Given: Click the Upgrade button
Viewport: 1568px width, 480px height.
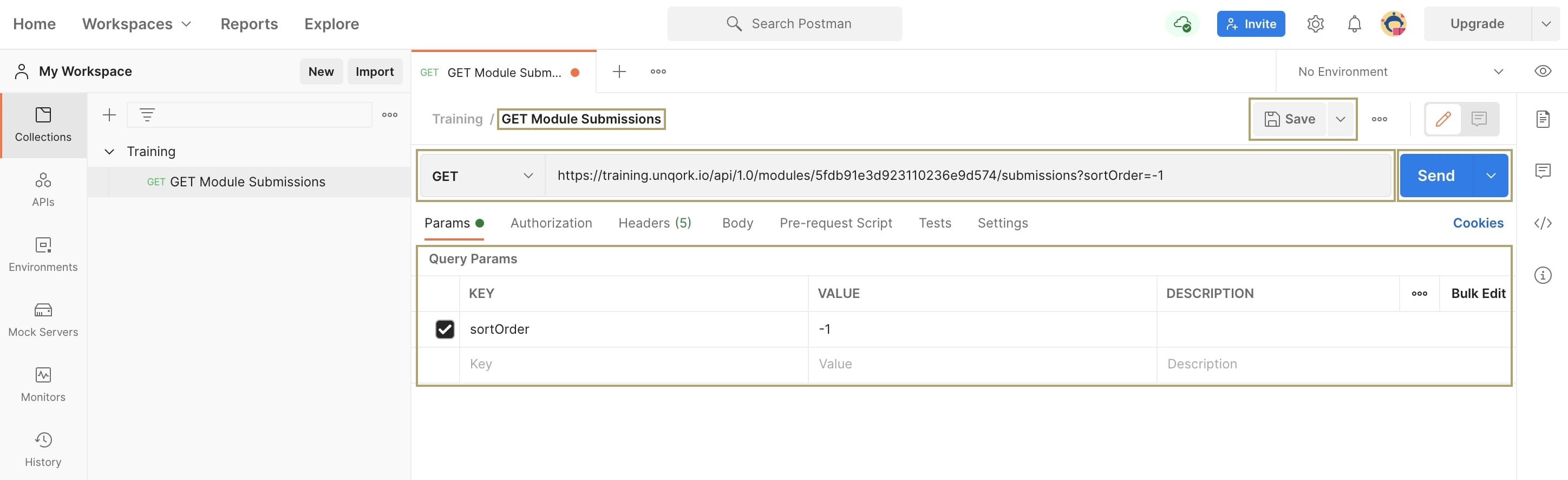Looking at the screenshot, I should click(x=1476, y=24).
